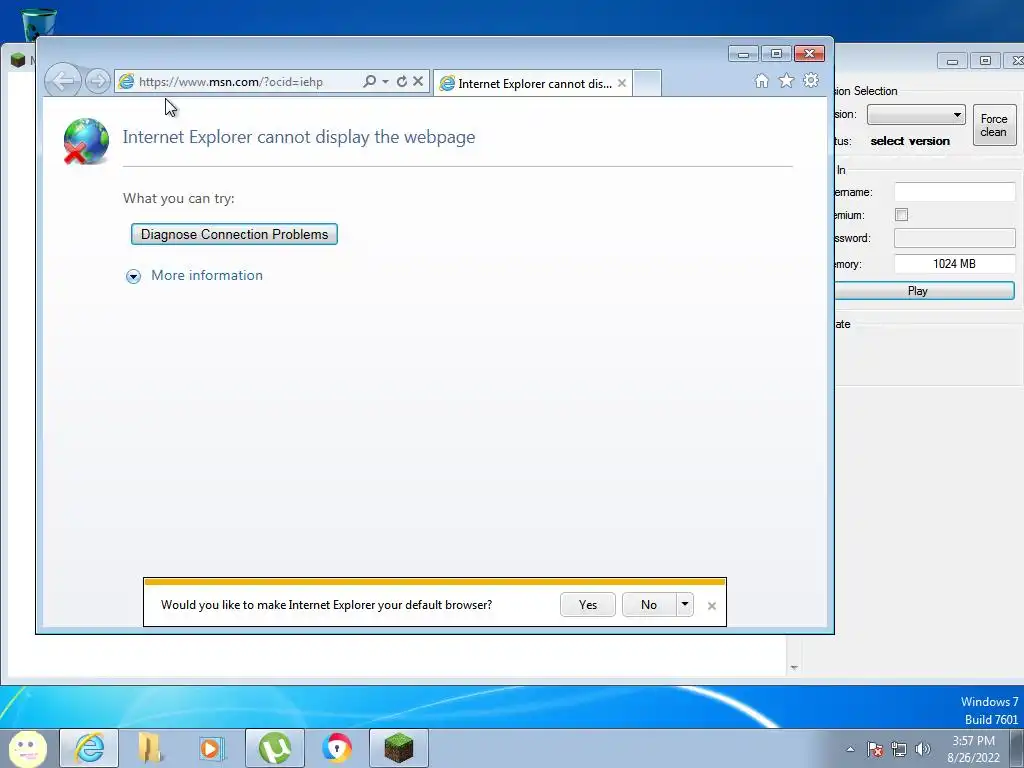Viewport: 1024px width, 768px height.
Task: Open Internet Explorer from the taskbar
Action: tap(89, 748)
